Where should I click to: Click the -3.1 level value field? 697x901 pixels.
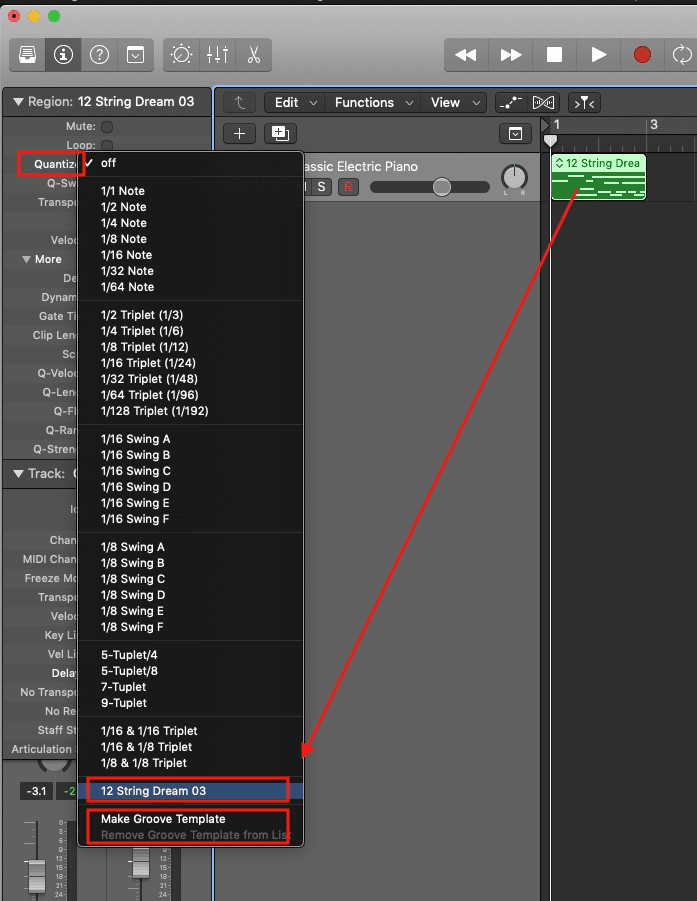coord(37,791)
